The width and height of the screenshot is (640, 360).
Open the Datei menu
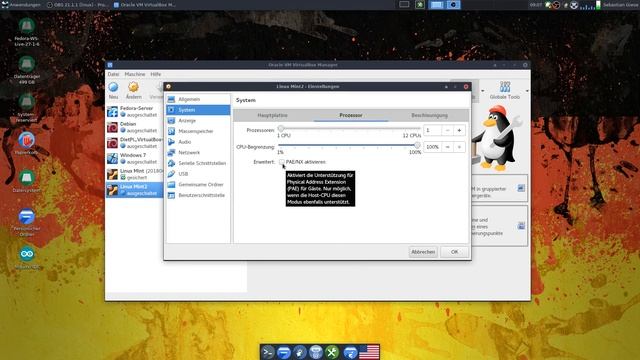click(113, 74)
